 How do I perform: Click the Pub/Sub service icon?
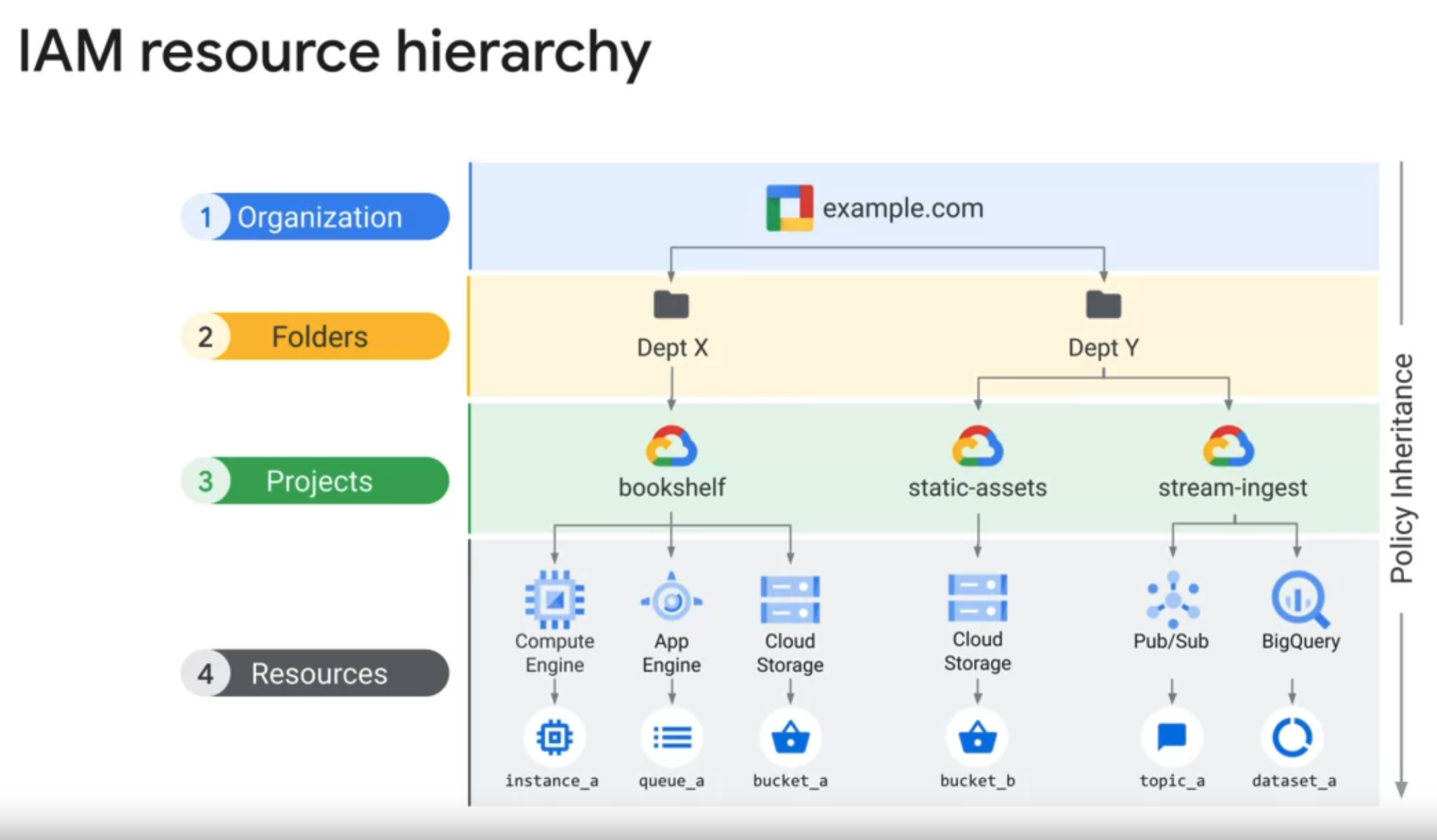(x=1172, y=600)
